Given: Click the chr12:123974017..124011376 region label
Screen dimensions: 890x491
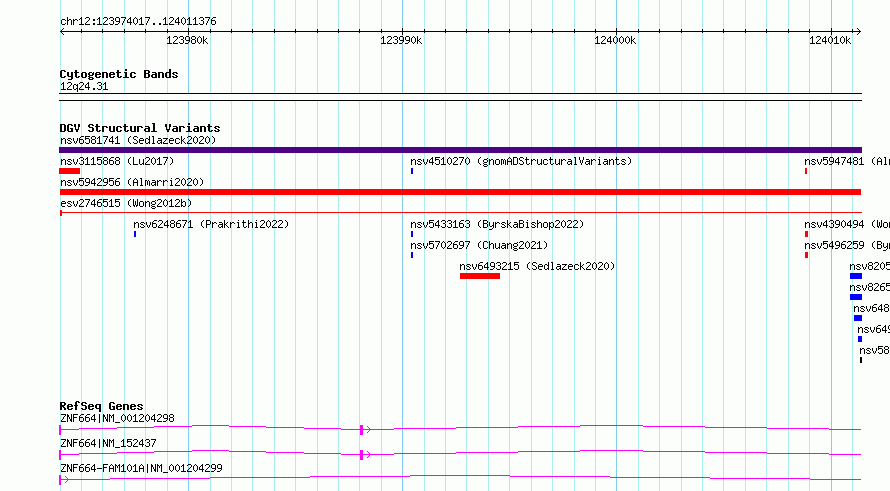Looking at the screenshot, I should tap(138, 21).
